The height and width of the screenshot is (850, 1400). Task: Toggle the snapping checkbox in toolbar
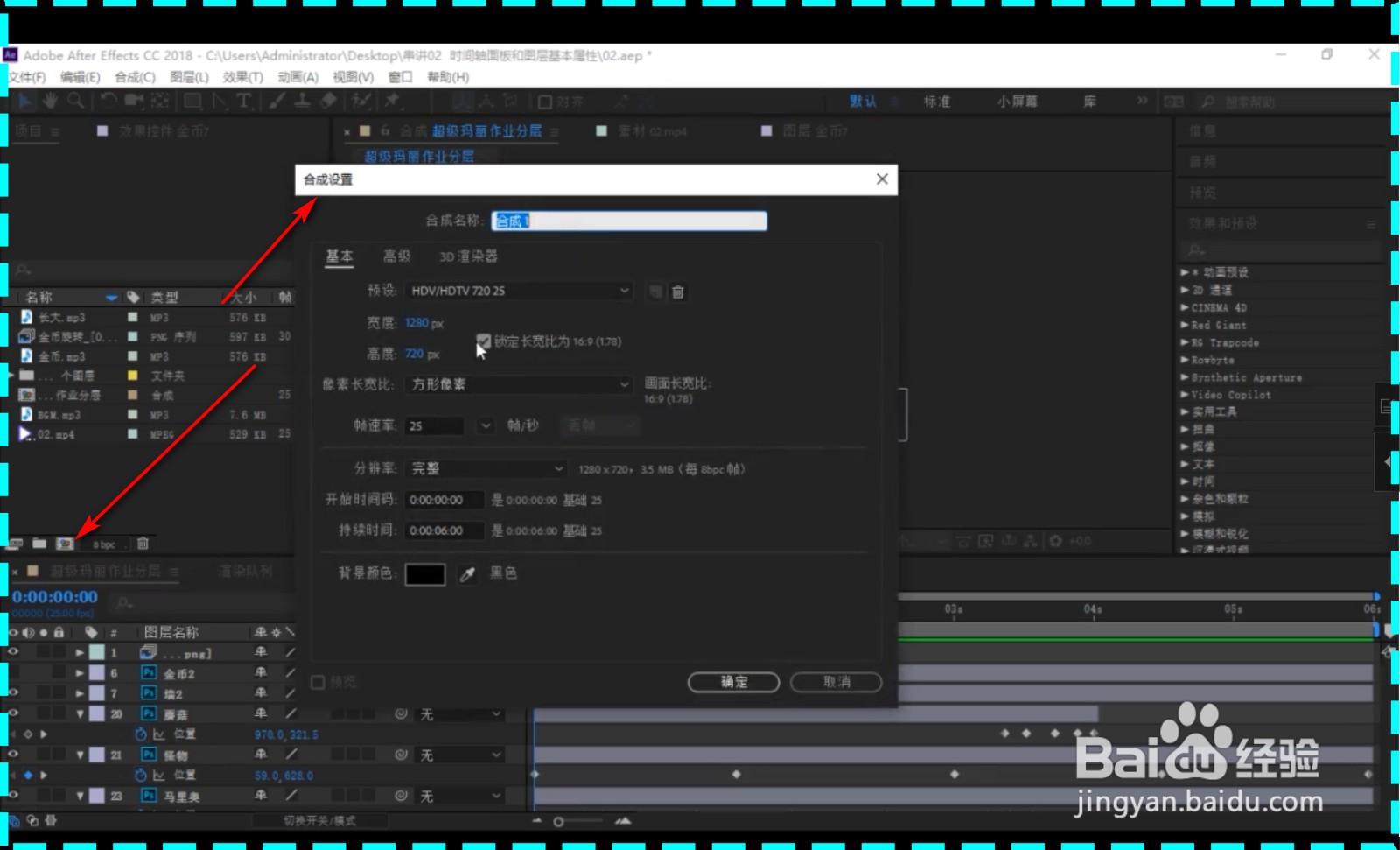point(544,102)
